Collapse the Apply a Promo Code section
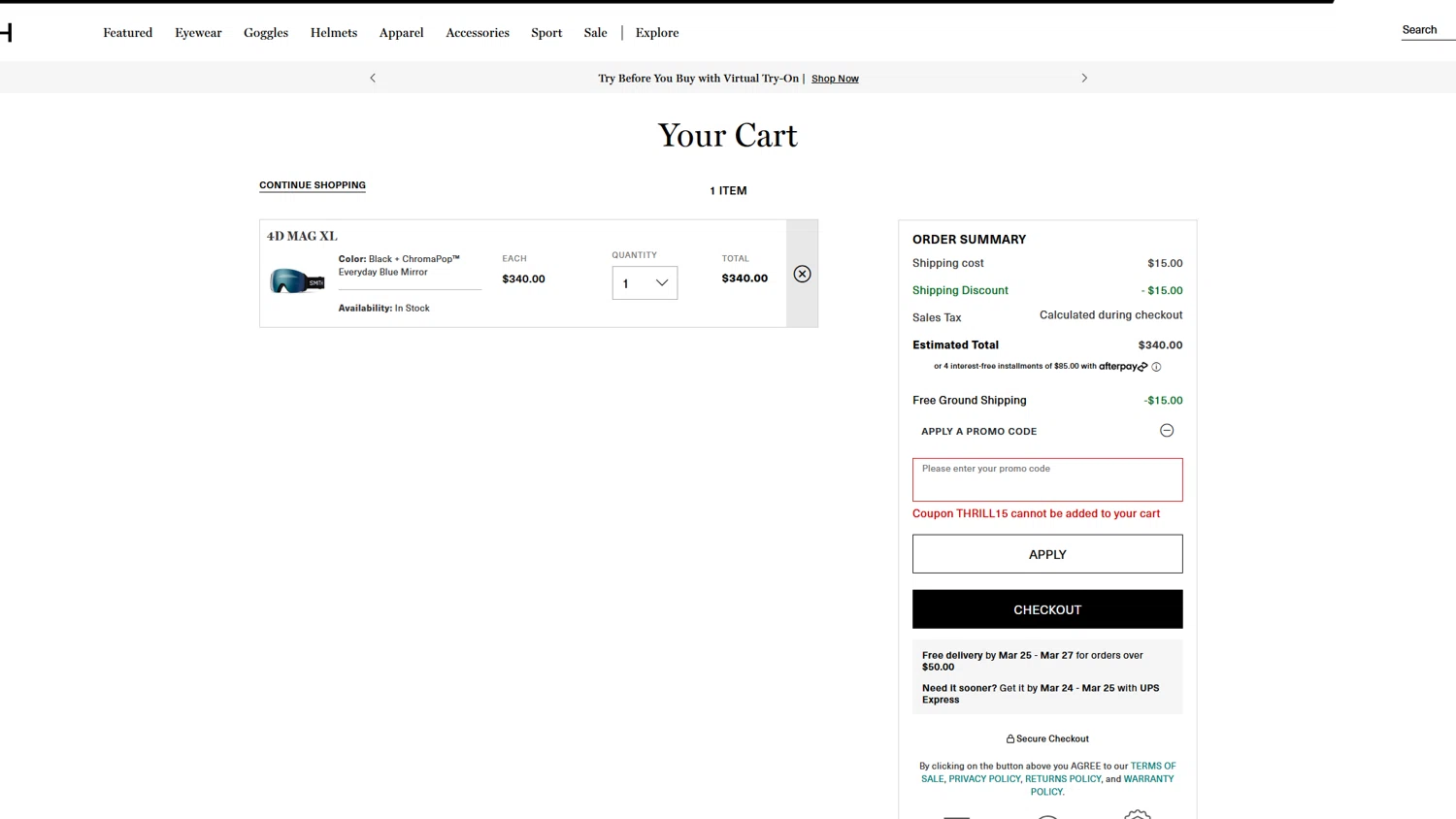The width and height of the screenshot is (1456, 819). [1167, 431]
